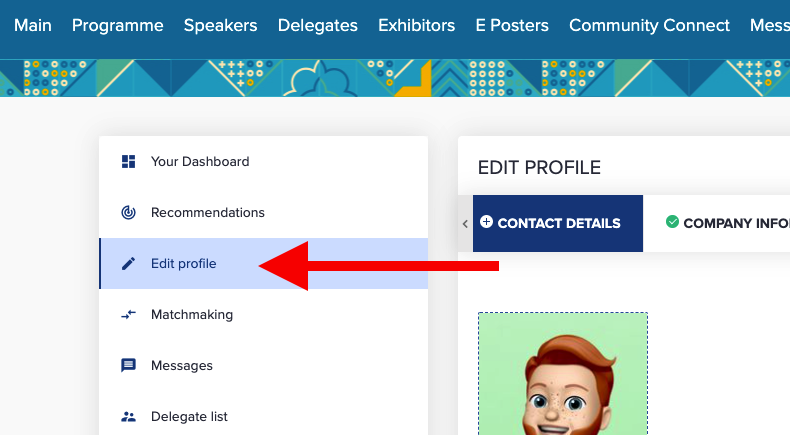Click the Delegate list people icon
Screen dimensions: 790x435
[128, 416]
